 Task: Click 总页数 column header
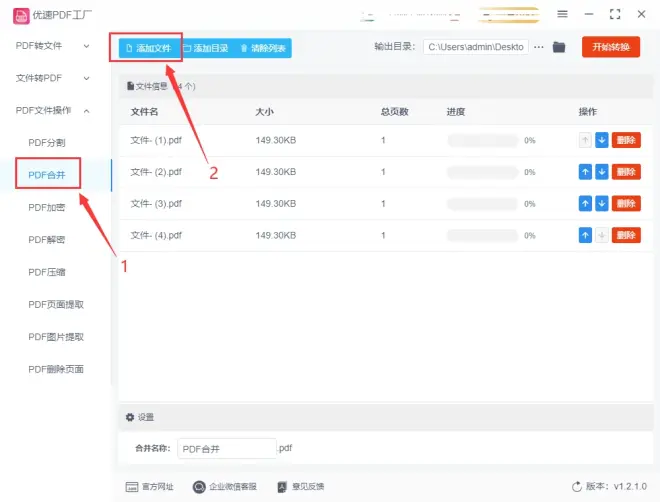[394, 112]
